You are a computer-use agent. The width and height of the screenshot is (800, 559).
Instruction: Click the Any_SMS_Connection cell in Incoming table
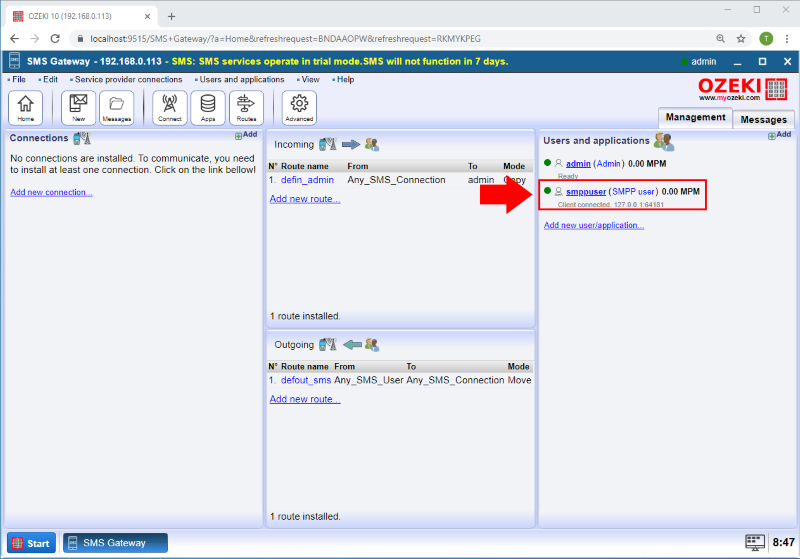396,180
